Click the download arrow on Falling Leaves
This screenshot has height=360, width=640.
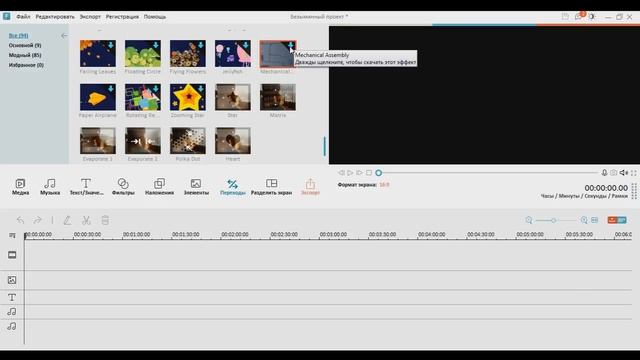(x=111, y=45)
